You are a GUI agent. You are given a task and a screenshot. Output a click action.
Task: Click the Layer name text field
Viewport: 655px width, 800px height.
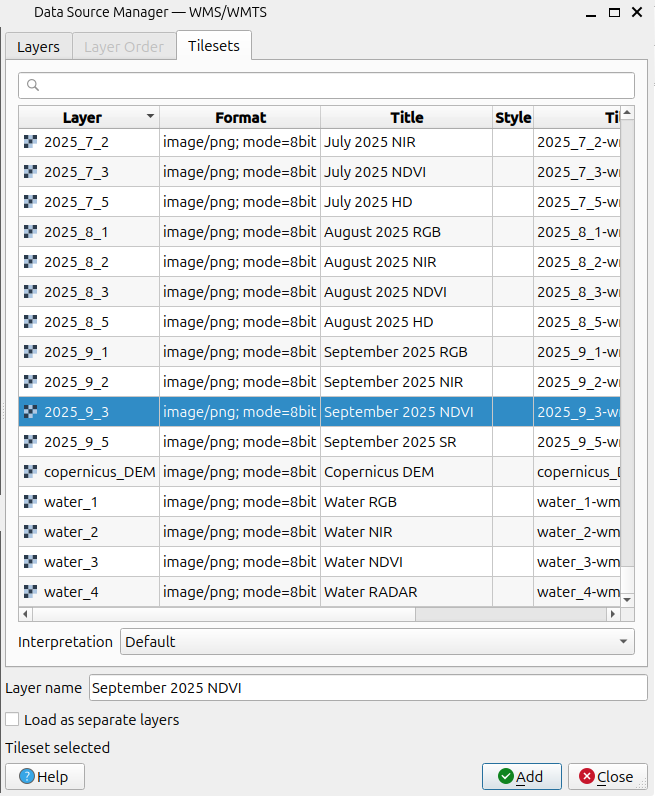(x=368, y=688)
